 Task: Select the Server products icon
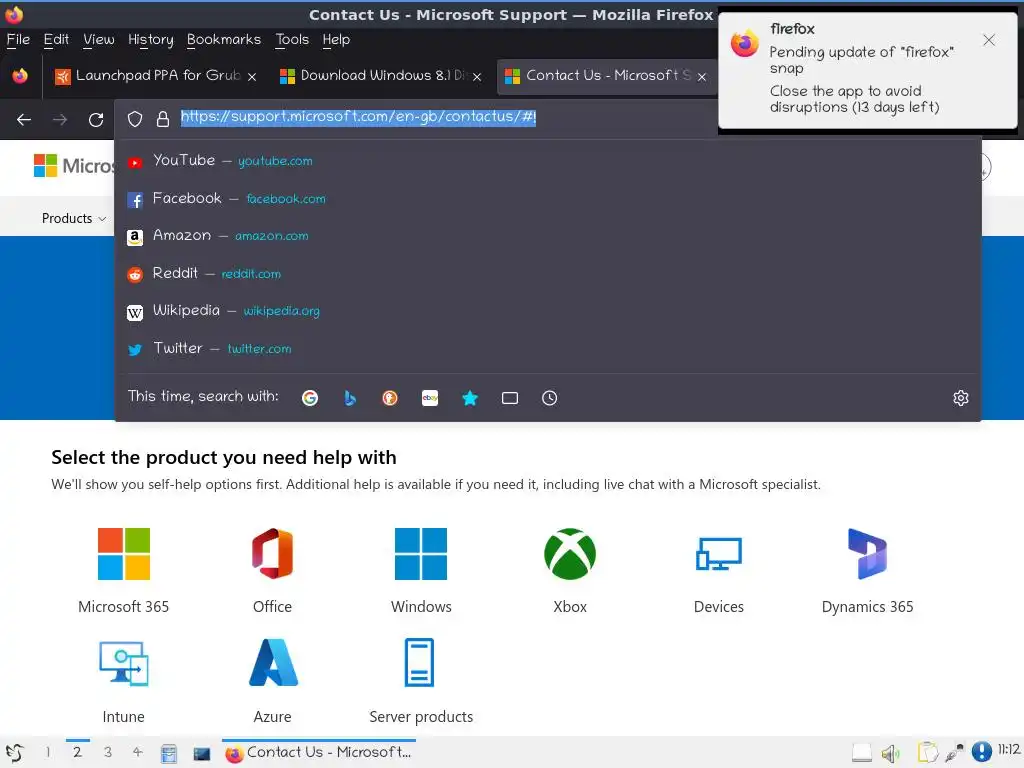point(419,662)
